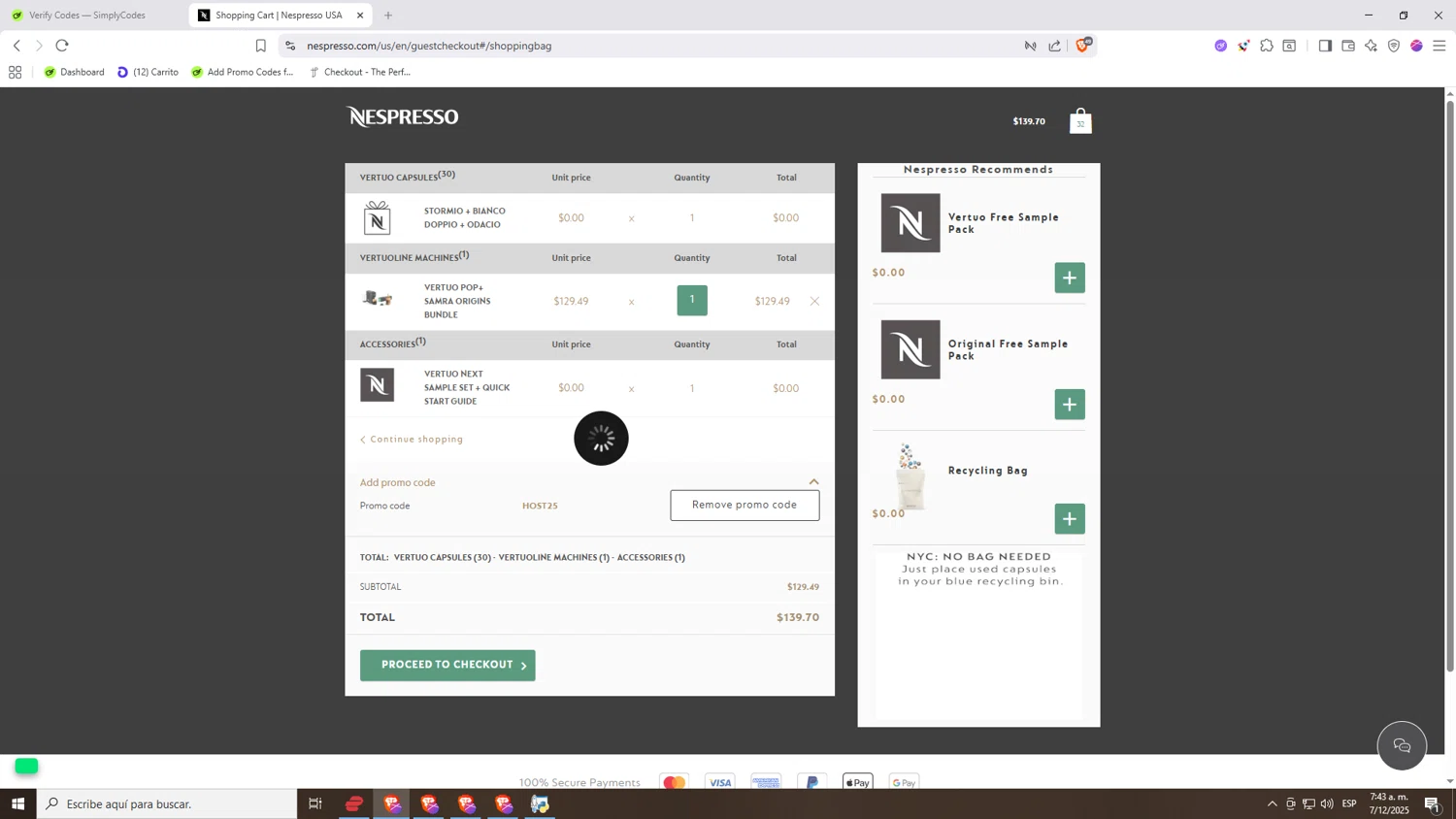Click Proceed to Checkout button
The height and width of the screenshot is (819, 1456).
click(447, 665)
